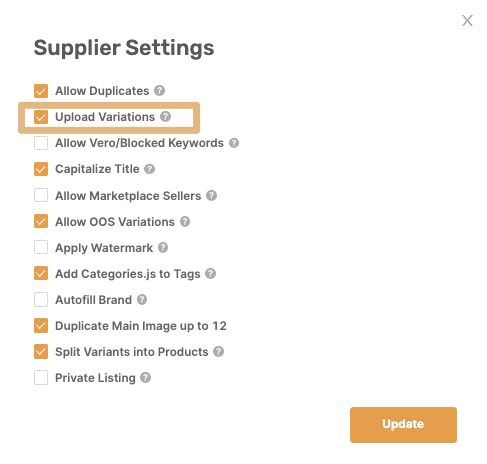Show help for Private Listing option
The width and height of the screenshot is (487, 464).
(x=145, y=377)
